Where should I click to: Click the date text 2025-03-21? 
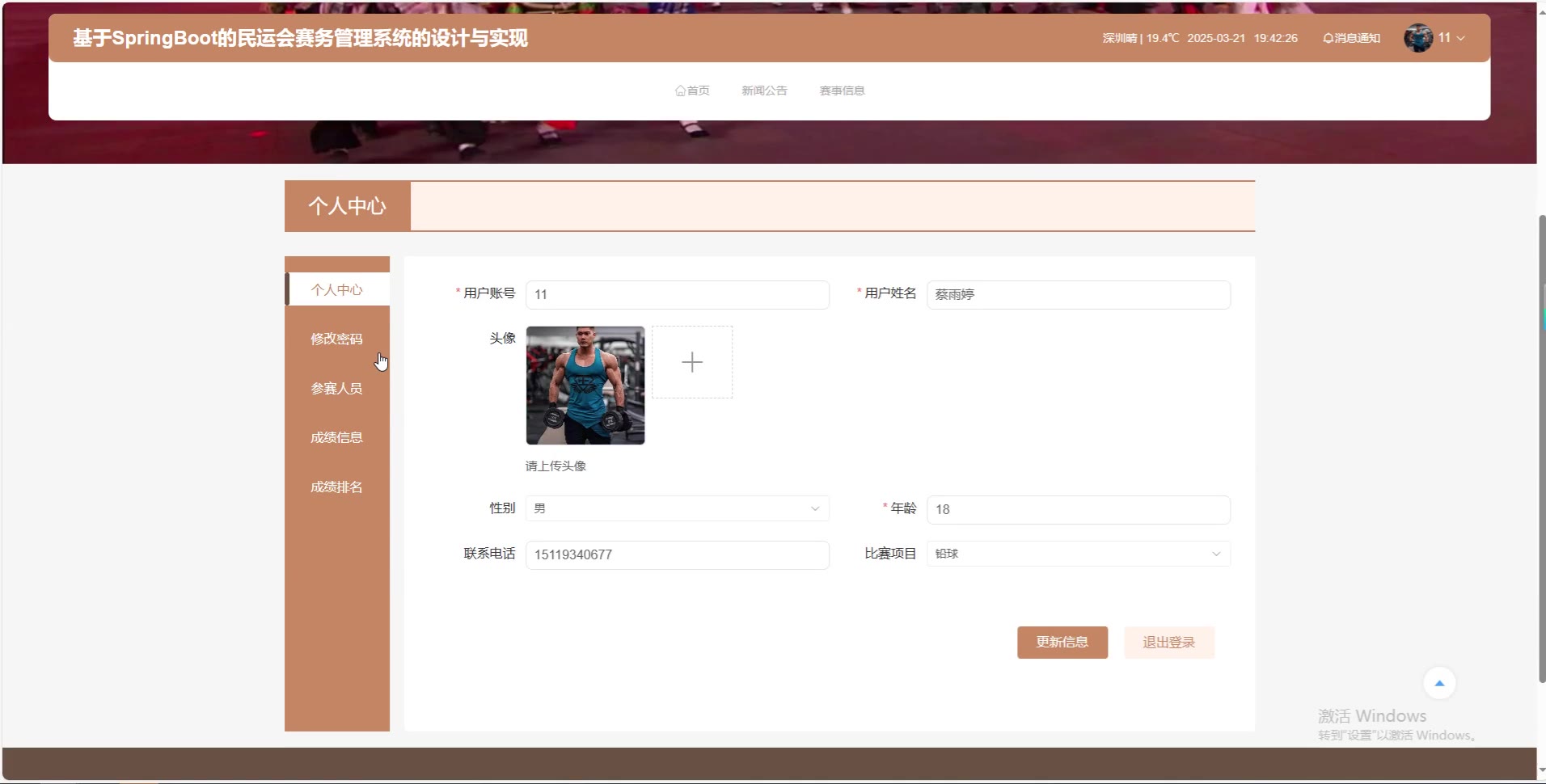pyautogui.click(x=1216, y=38)
